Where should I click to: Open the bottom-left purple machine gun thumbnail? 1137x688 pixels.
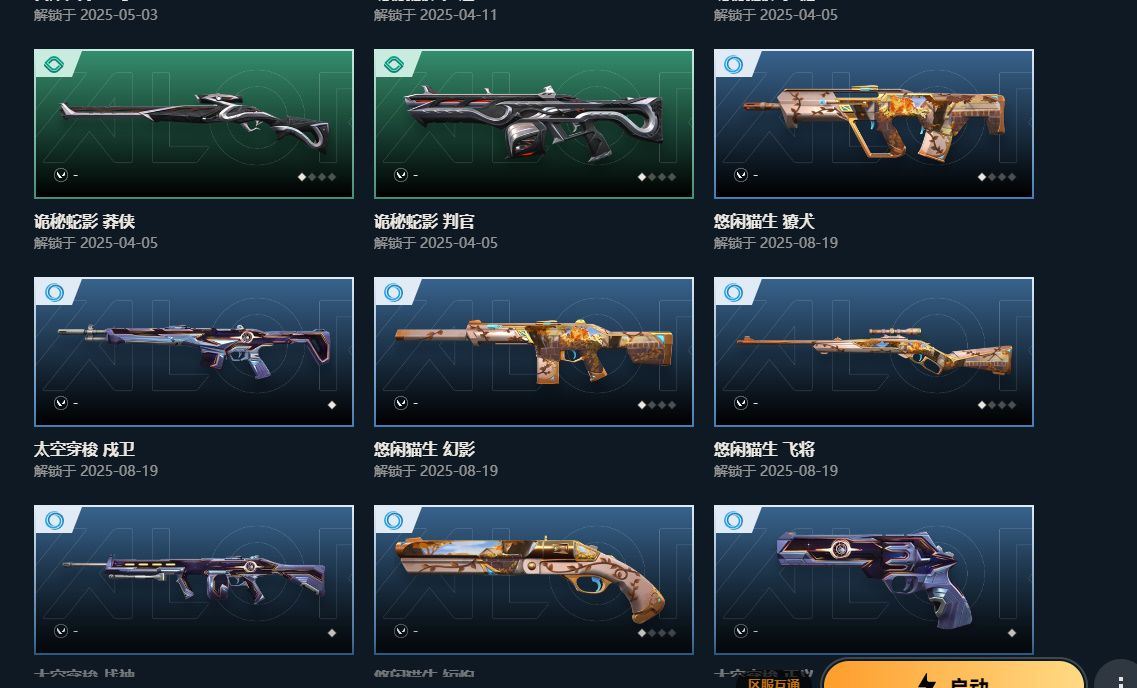coord(194,580)
